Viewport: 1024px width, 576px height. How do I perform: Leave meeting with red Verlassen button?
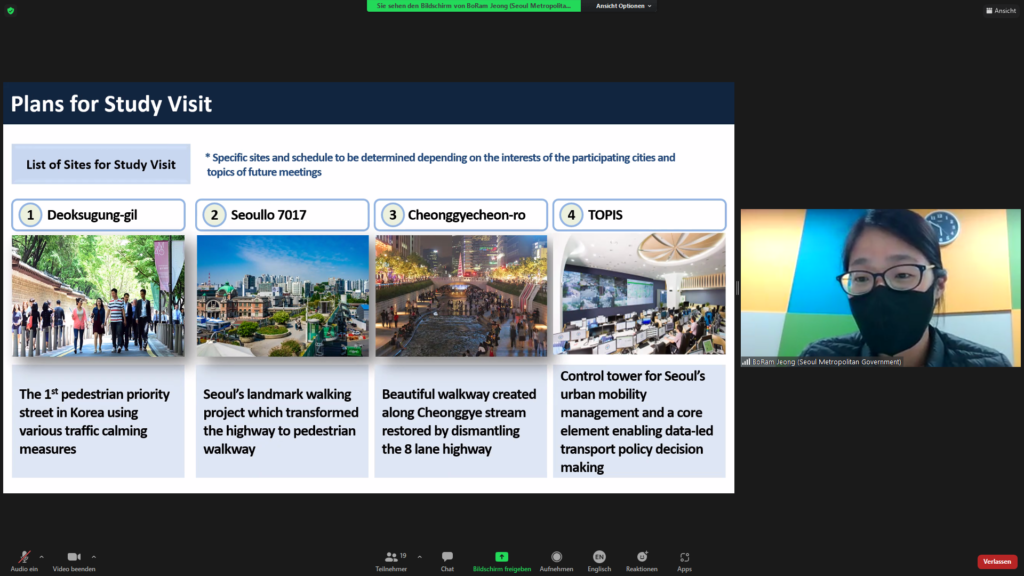coord(996,562)
